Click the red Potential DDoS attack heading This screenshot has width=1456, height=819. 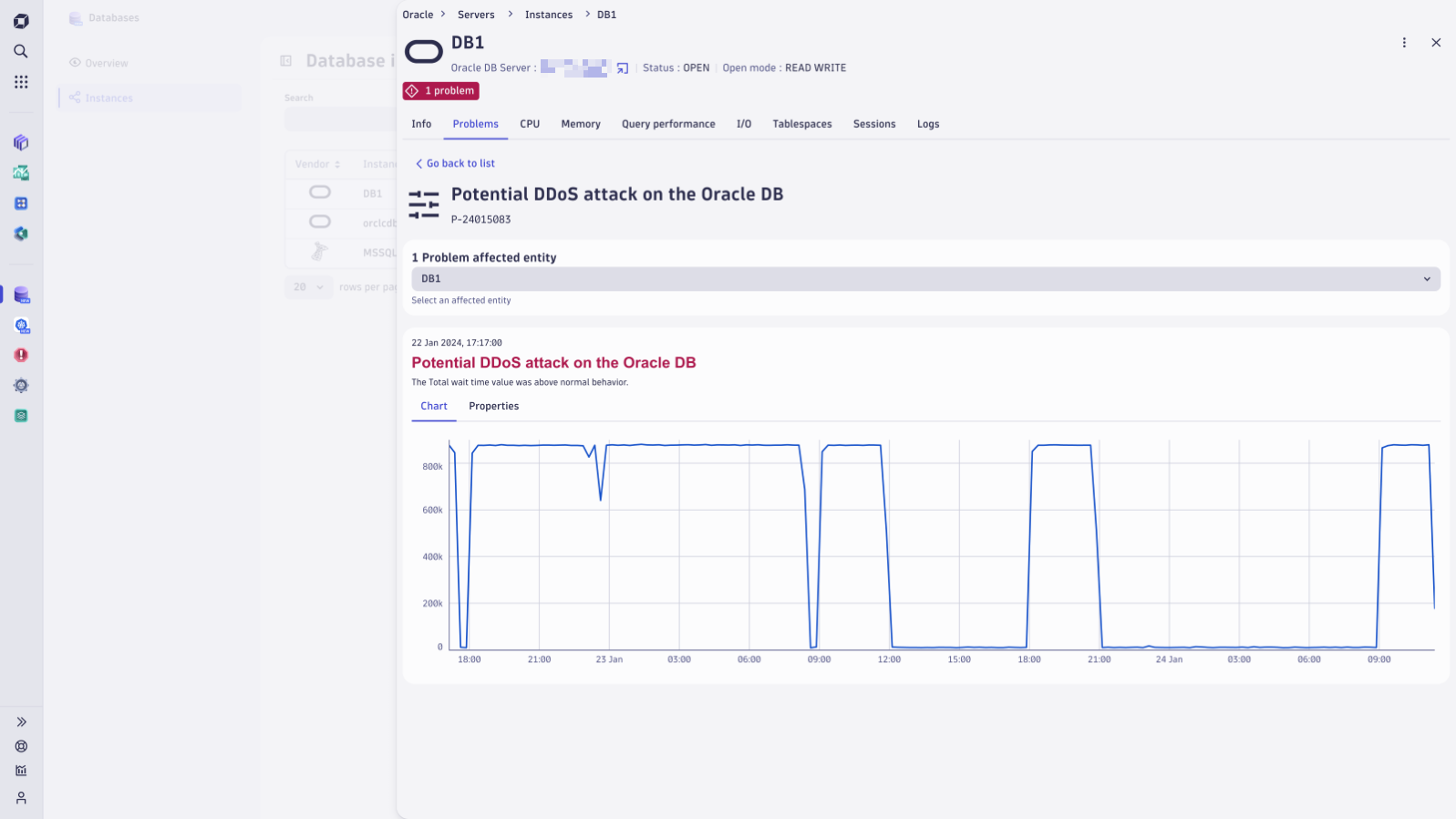553,363
